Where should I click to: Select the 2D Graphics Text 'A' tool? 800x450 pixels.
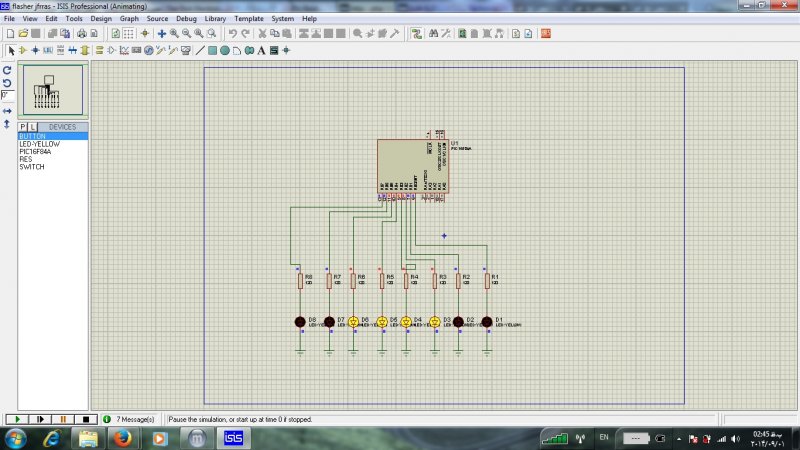pyautogui.click(x=261, y=51)
